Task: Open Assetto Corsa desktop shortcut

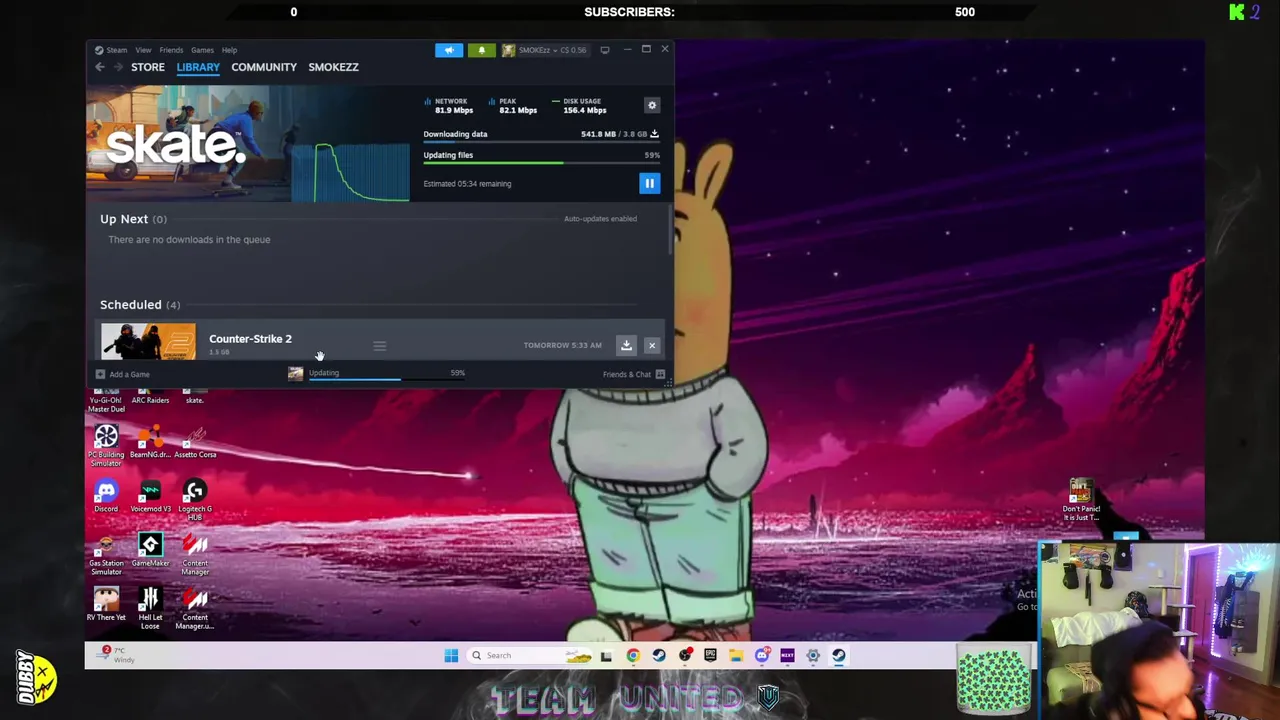Action: (195, 441)
